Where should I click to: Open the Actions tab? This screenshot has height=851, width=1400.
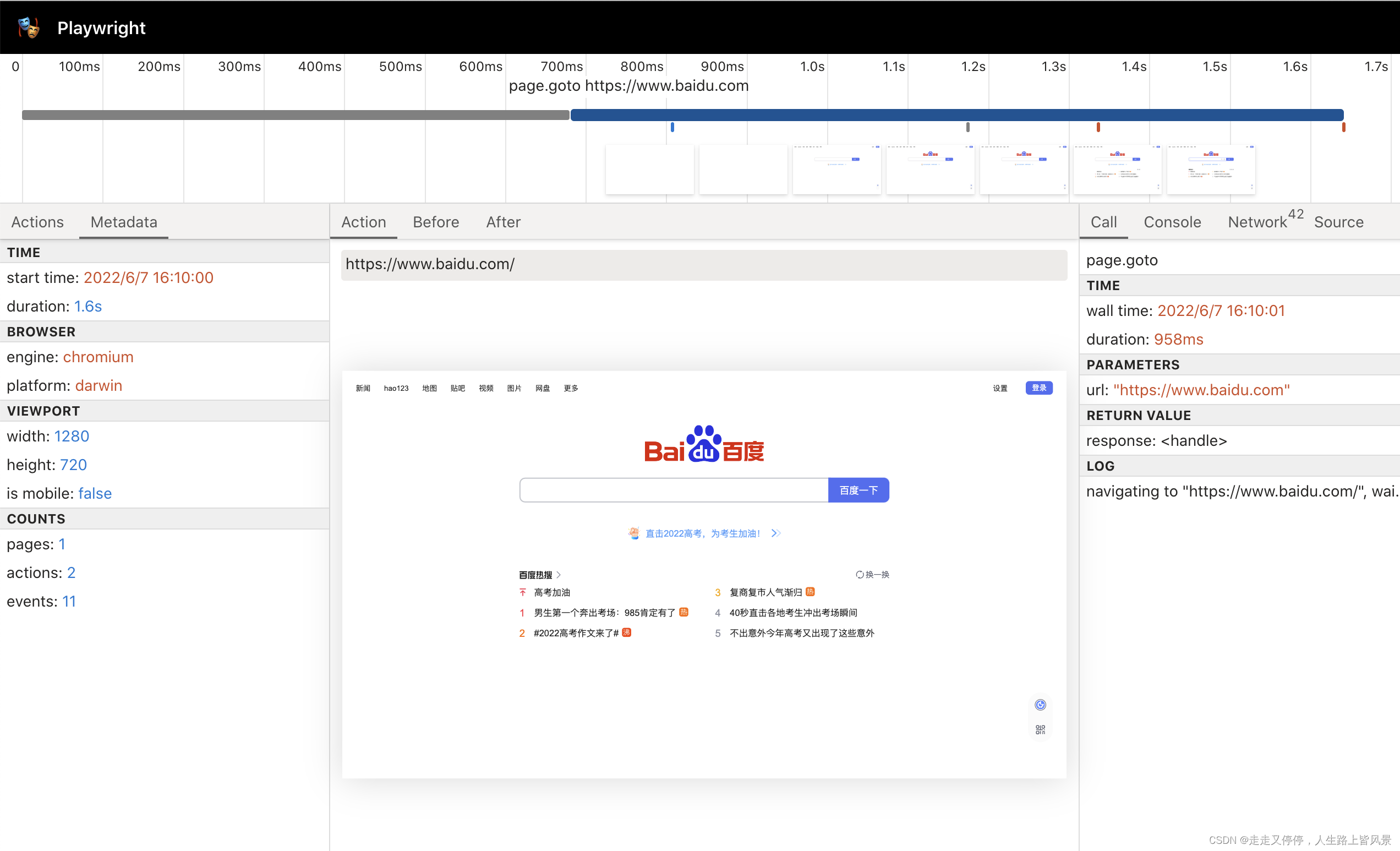37,222
